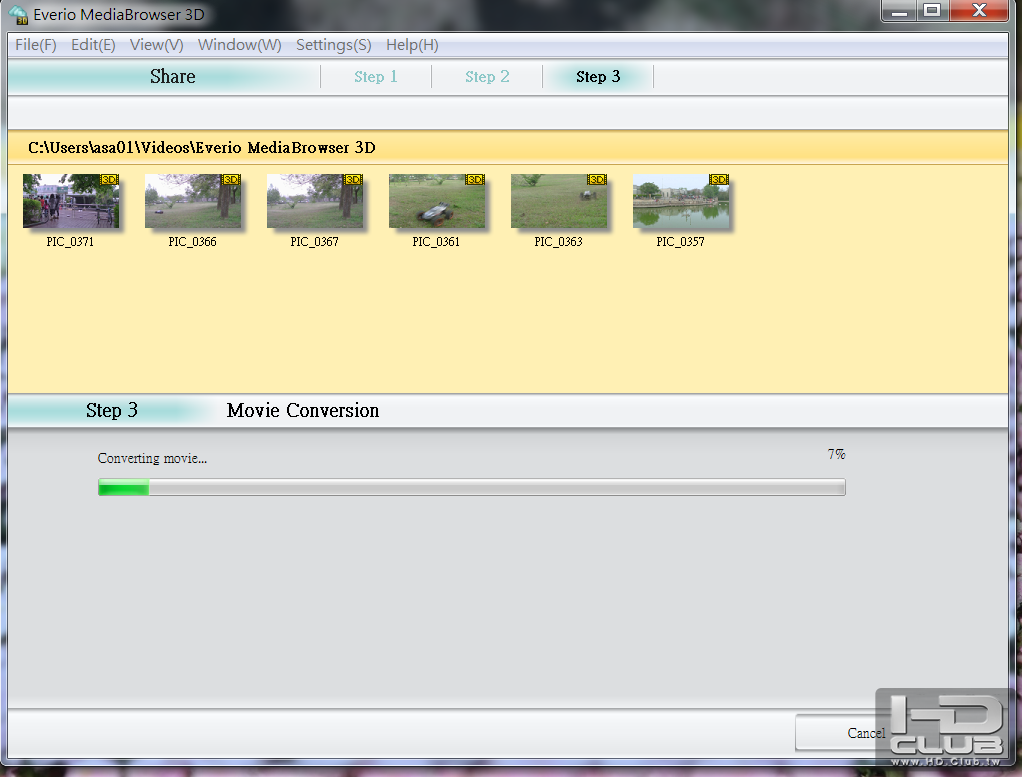Click the 3D badge on PIC_0366
This screenshot has height=777, width=1022.
point(231,179)
